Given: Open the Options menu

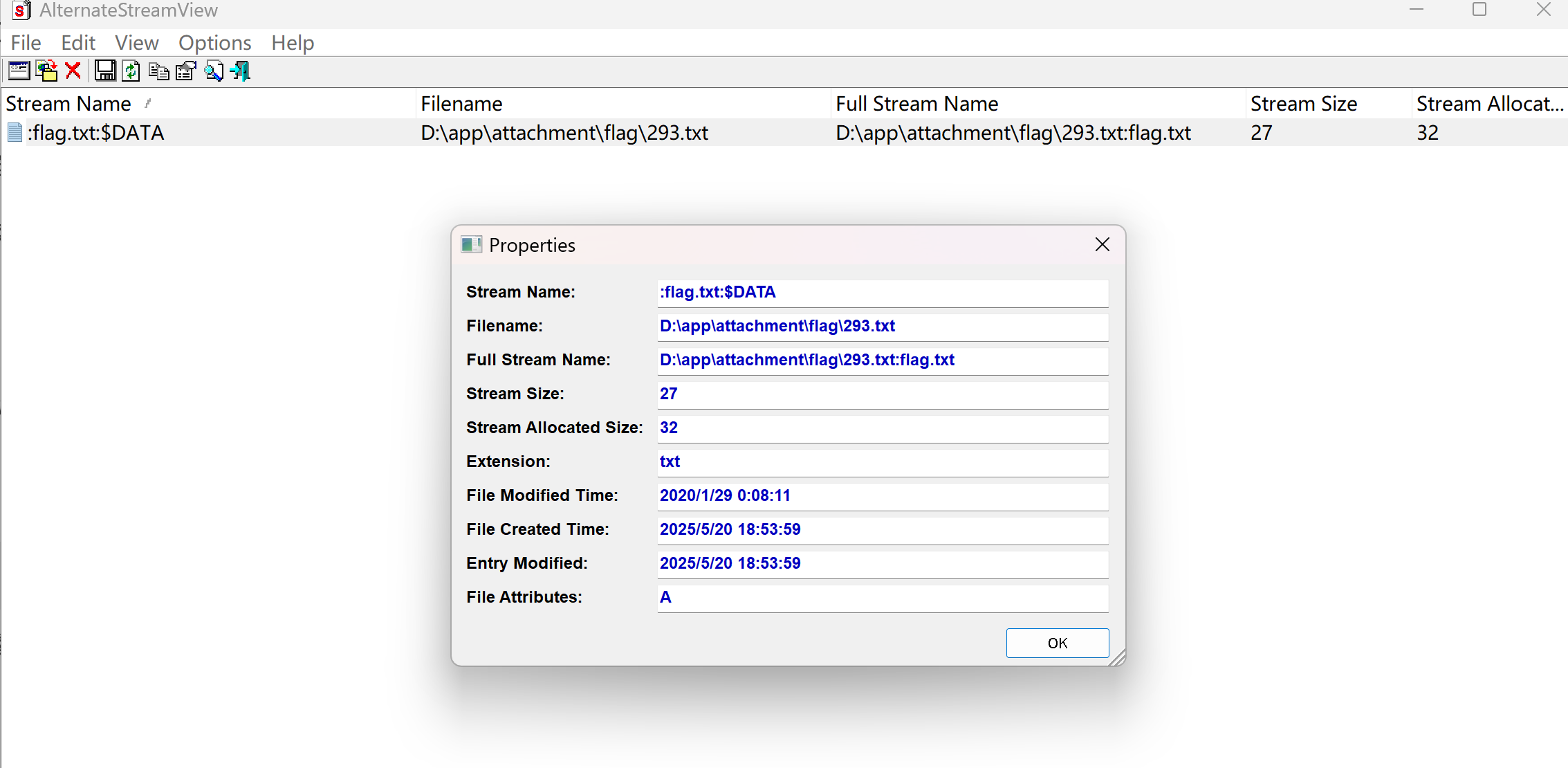Looking at the screenshot, I should (x=214, y=43).
